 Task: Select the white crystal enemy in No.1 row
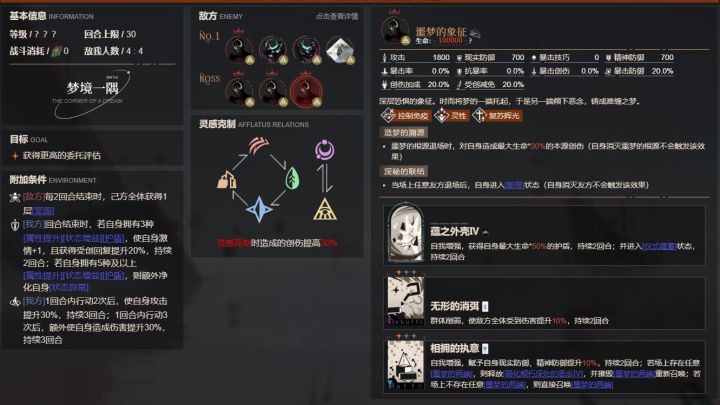coord(340,49)
